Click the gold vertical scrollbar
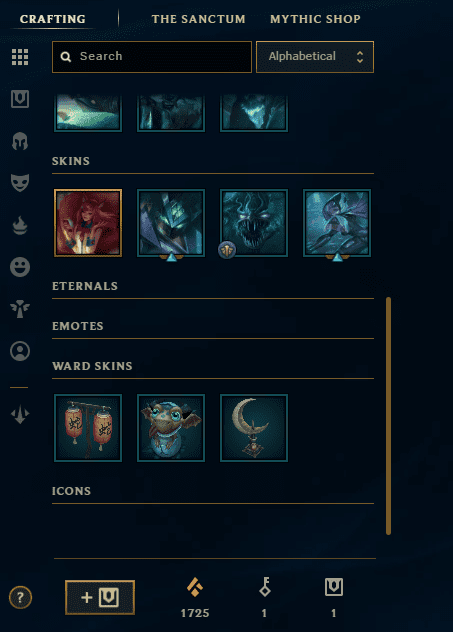453x632 pixels. (389, 416)
